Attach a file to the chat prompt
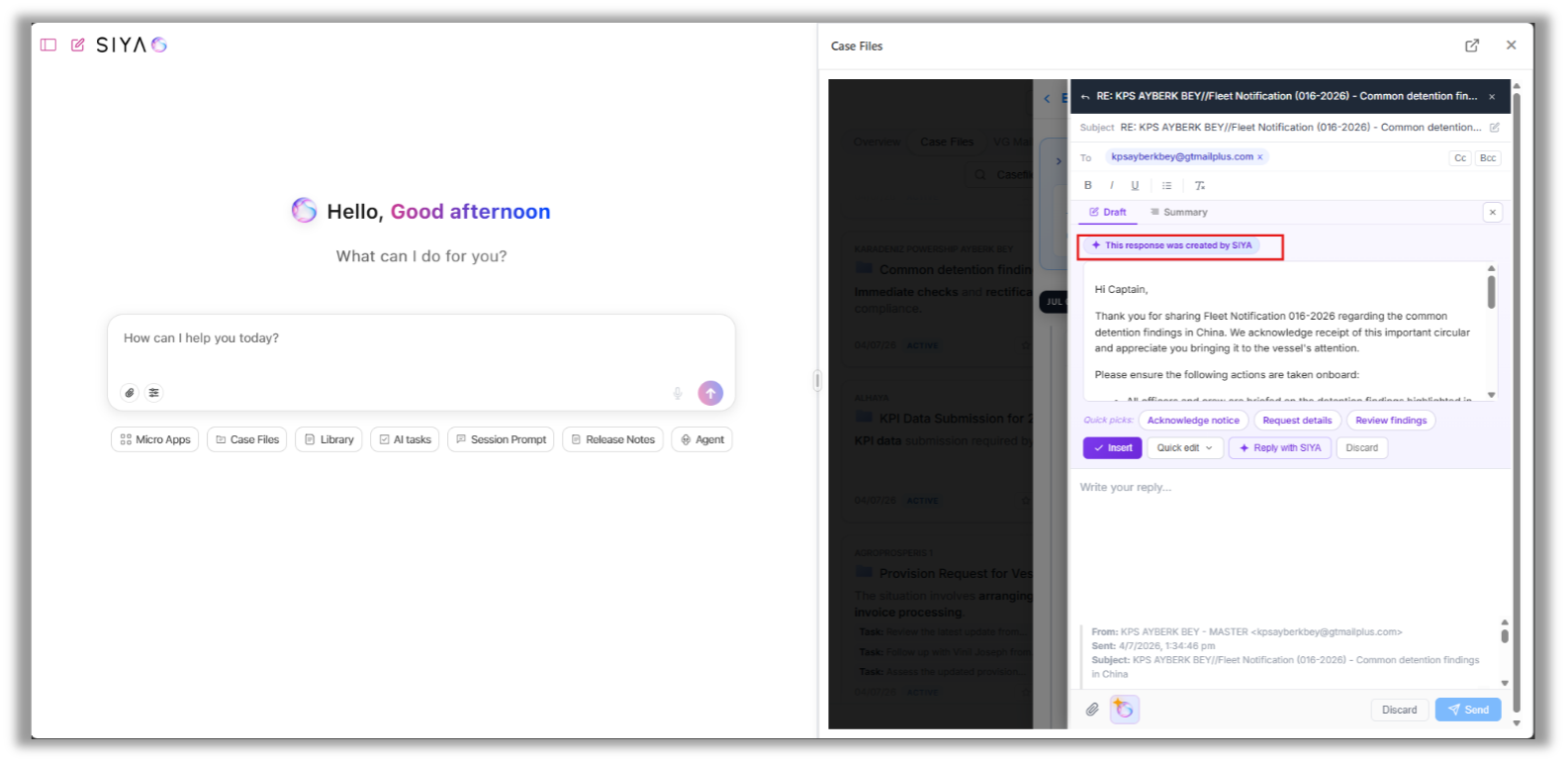Image resolution: width=1568 pixels, height=762 pixels. (130, 393)
